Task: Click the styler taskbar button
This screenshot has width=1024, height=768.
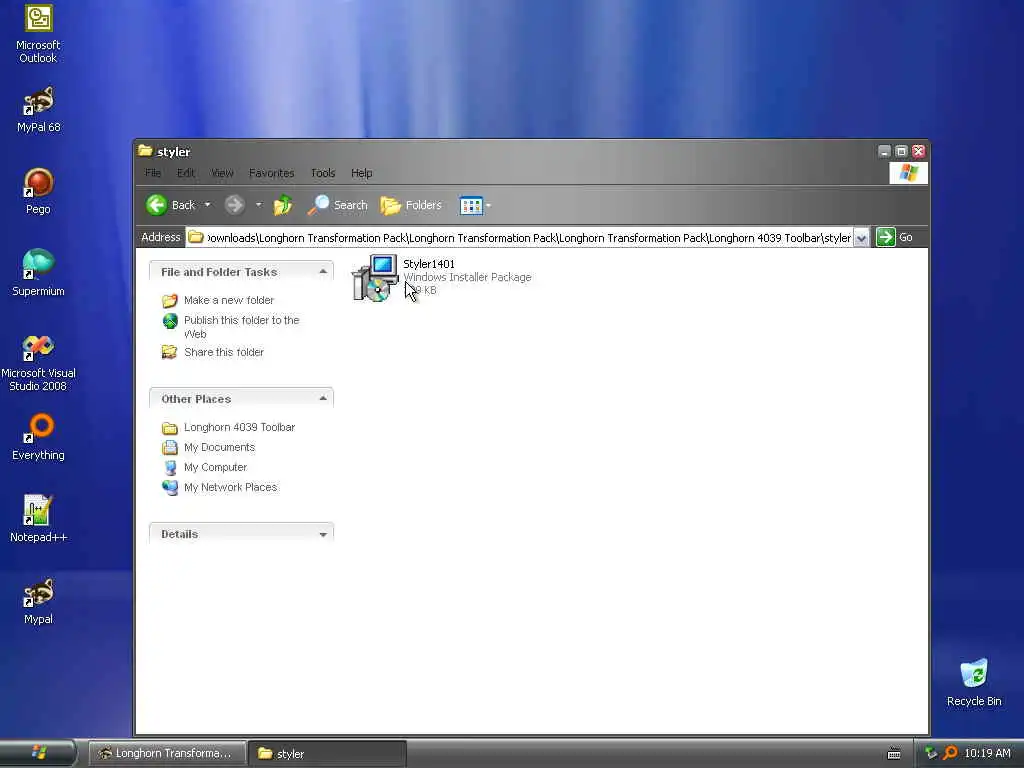Action: click(x=327, y=754)
